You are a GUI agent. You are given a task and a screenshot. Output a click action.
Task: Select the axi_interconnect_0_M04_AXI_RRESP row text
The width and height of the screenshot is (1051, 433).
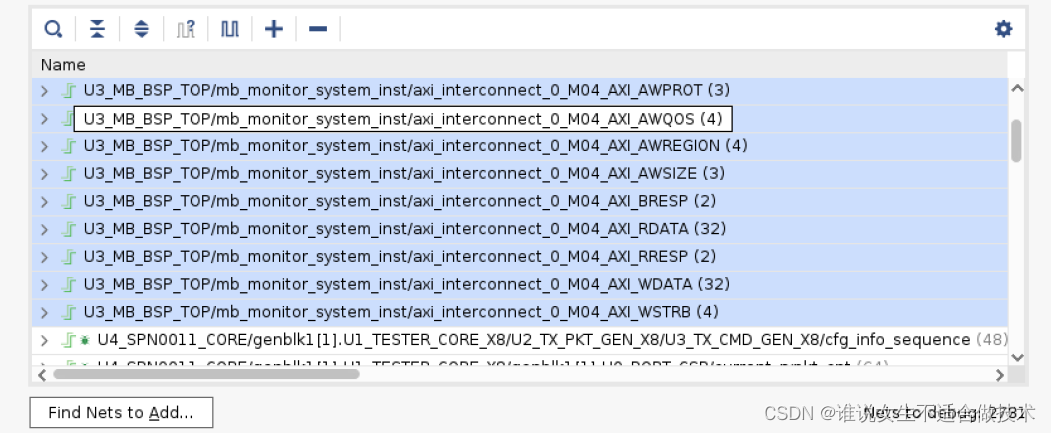pyautogui.click(x=399, y=256)
